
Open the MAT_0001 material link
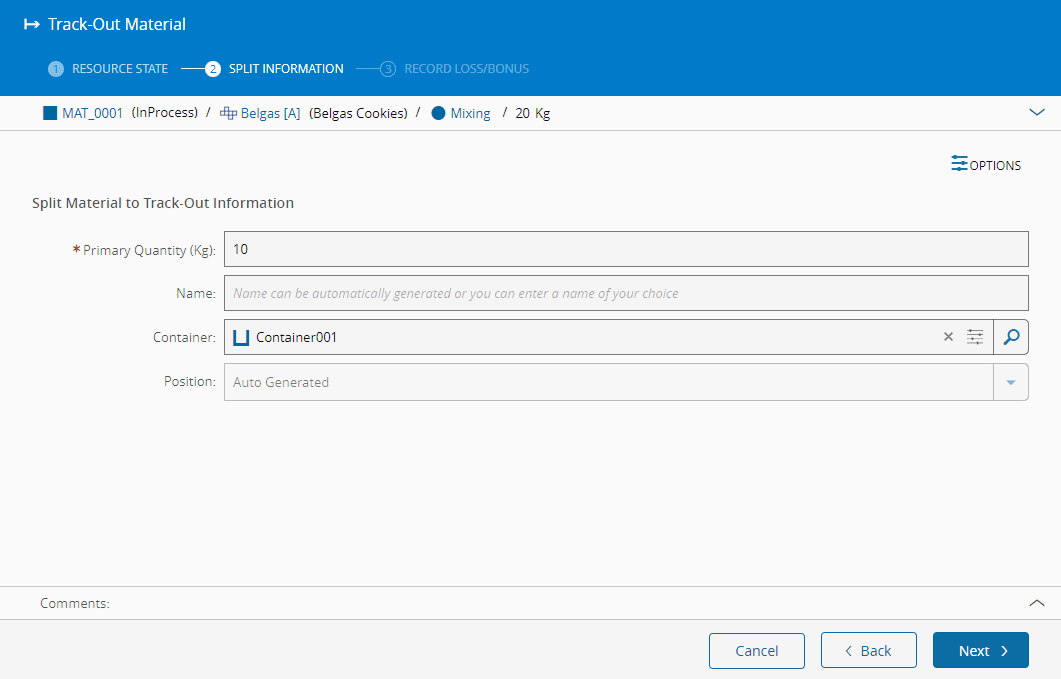[92, 113]
